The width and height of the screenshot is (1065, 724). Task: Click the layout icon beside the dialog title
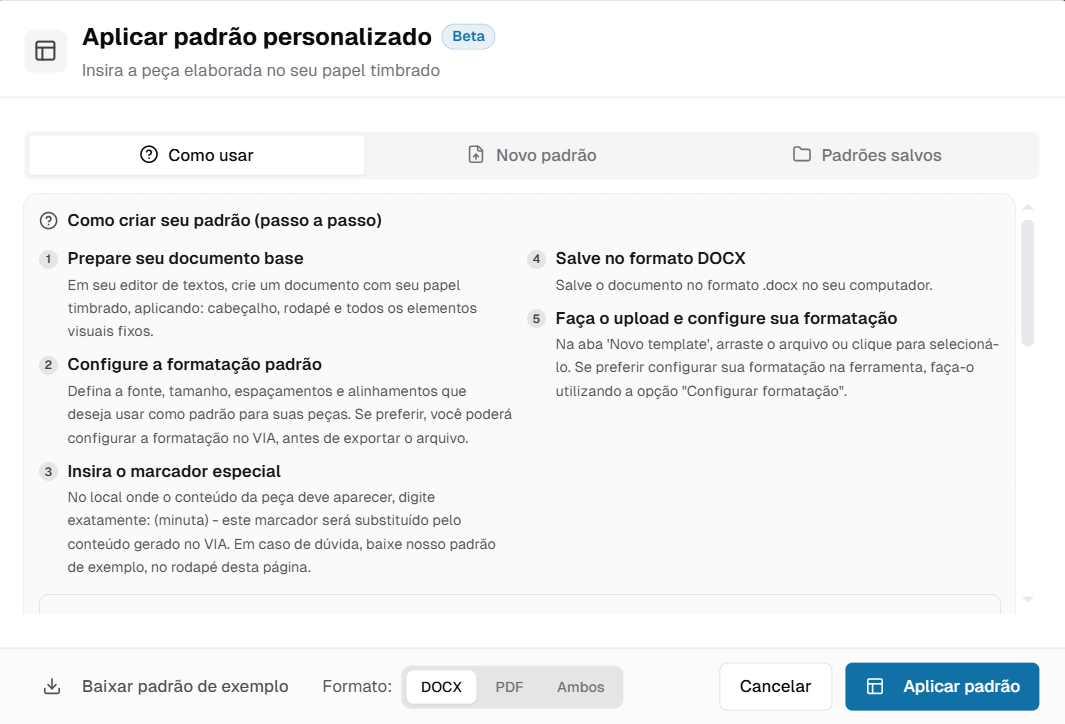coord(45,51)
